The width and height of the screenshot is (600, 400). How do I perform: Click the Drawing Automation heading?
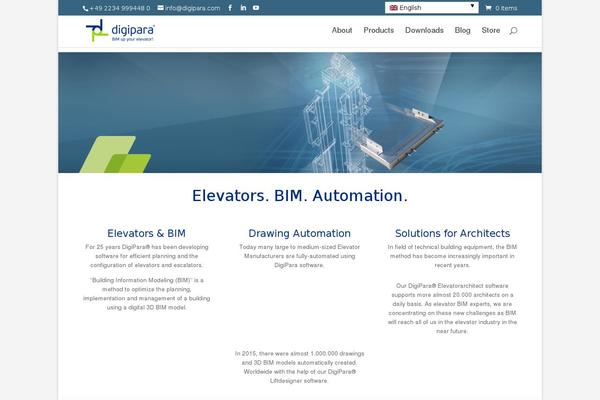299,233
